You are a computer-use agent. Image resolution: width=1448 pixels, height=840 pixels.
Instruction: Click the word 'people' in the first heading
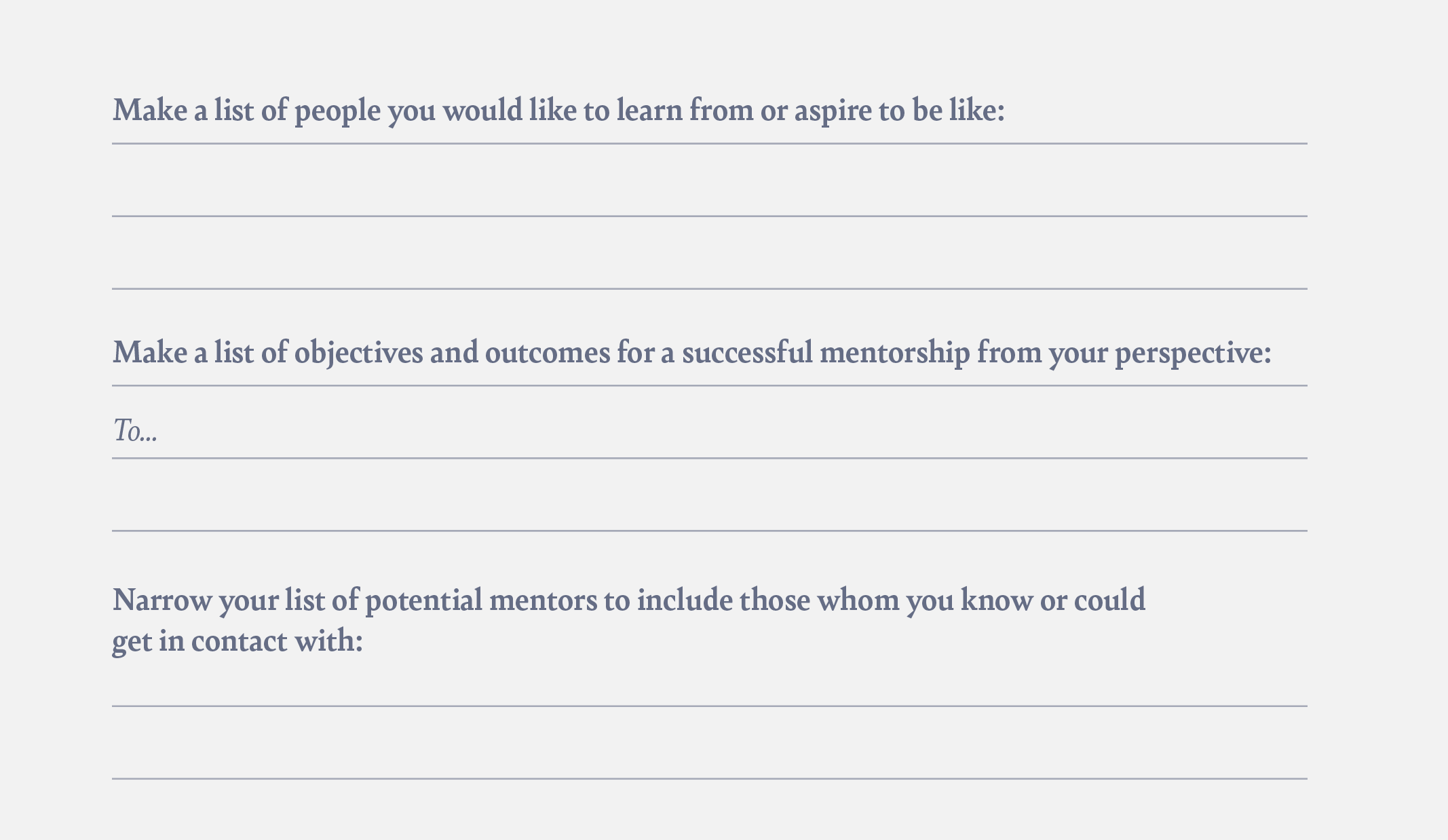pos(337,112)
